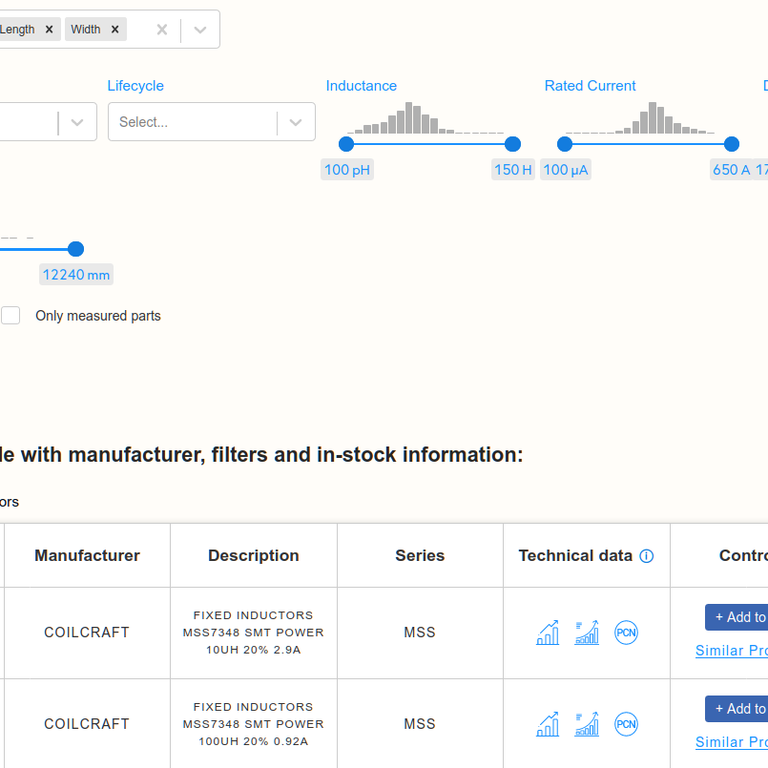Grab the Inductance minimum slider handle
768x768 pixels.
pyautogui.click(x=346, y=144)
